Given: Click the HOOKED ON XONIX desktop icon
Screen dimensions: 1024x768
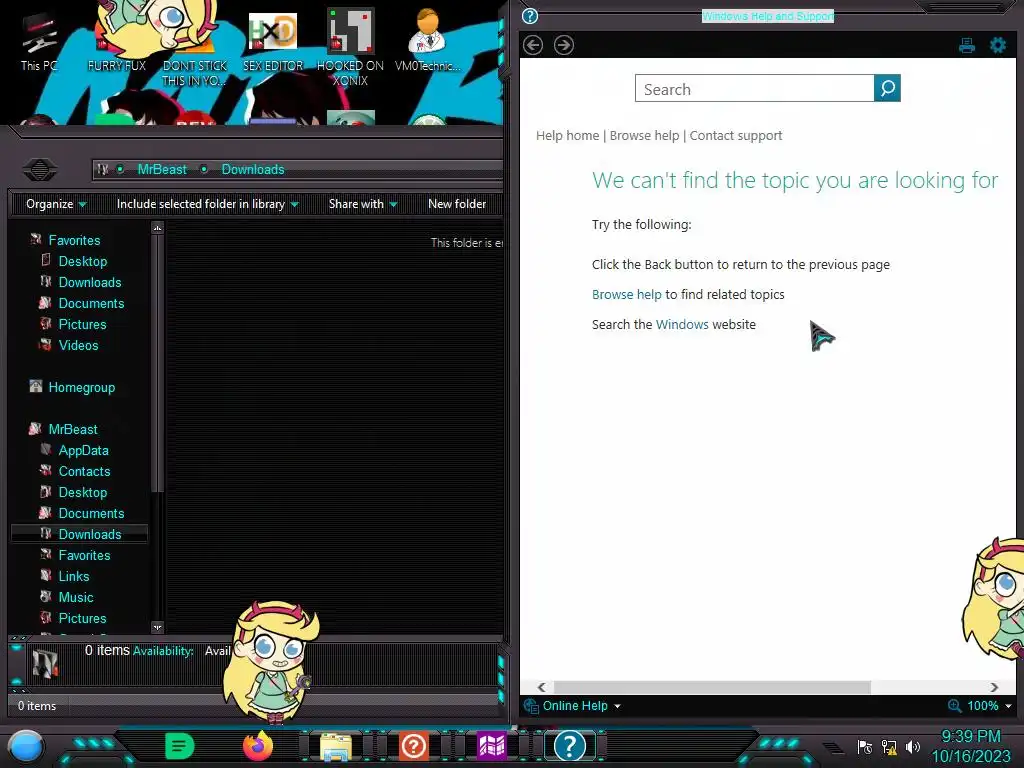Looking at the screenshot, I should pyautogui.click(x=351, y=49).
